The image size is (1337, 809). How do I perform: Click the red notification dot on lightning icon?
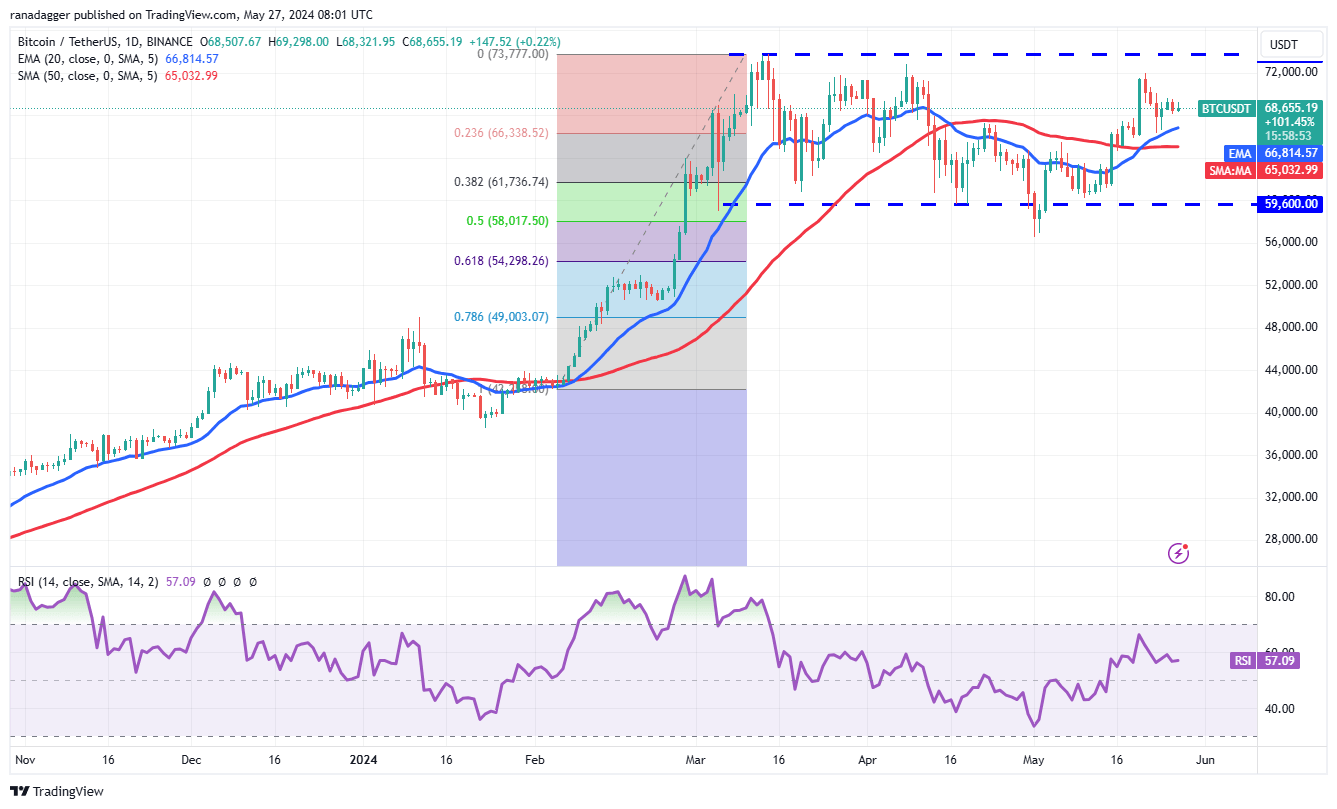pos(1187,545)
